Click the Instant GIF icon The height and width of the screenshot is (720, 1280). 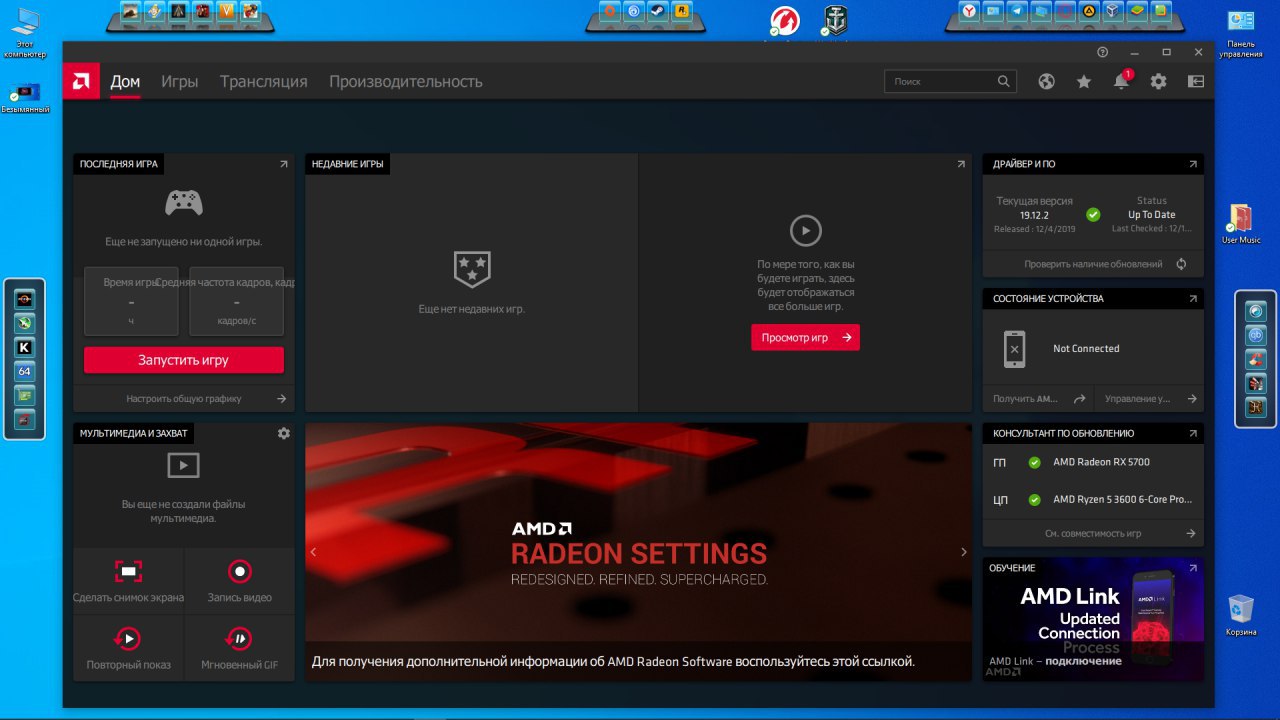240,638
